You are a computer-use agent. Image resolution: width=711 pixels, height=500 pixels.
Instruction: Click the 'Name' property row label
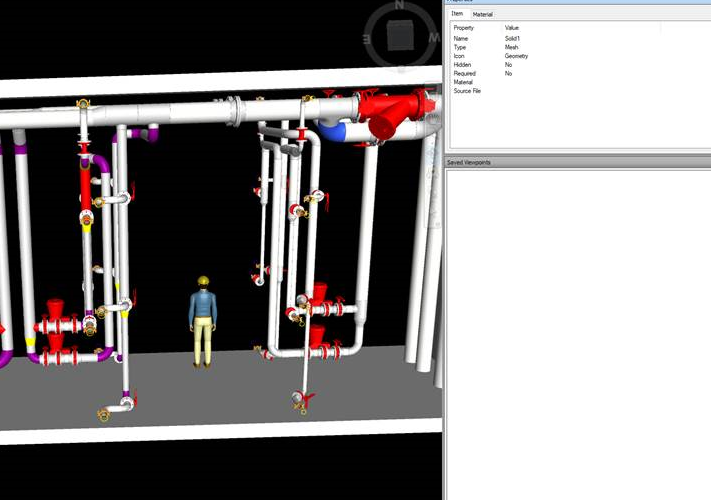click(x=460, y=39)
